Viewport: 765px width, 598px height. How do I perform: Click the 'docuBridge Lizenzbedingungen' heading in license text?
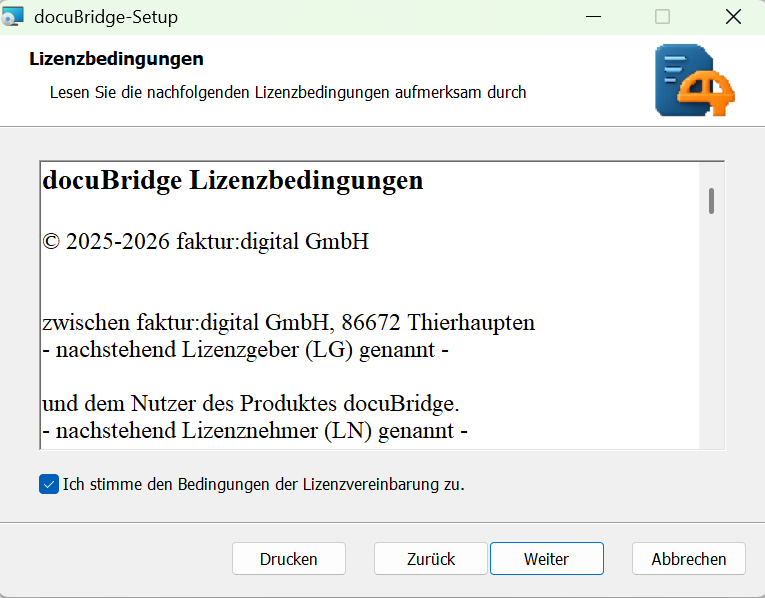pos(233,181)
